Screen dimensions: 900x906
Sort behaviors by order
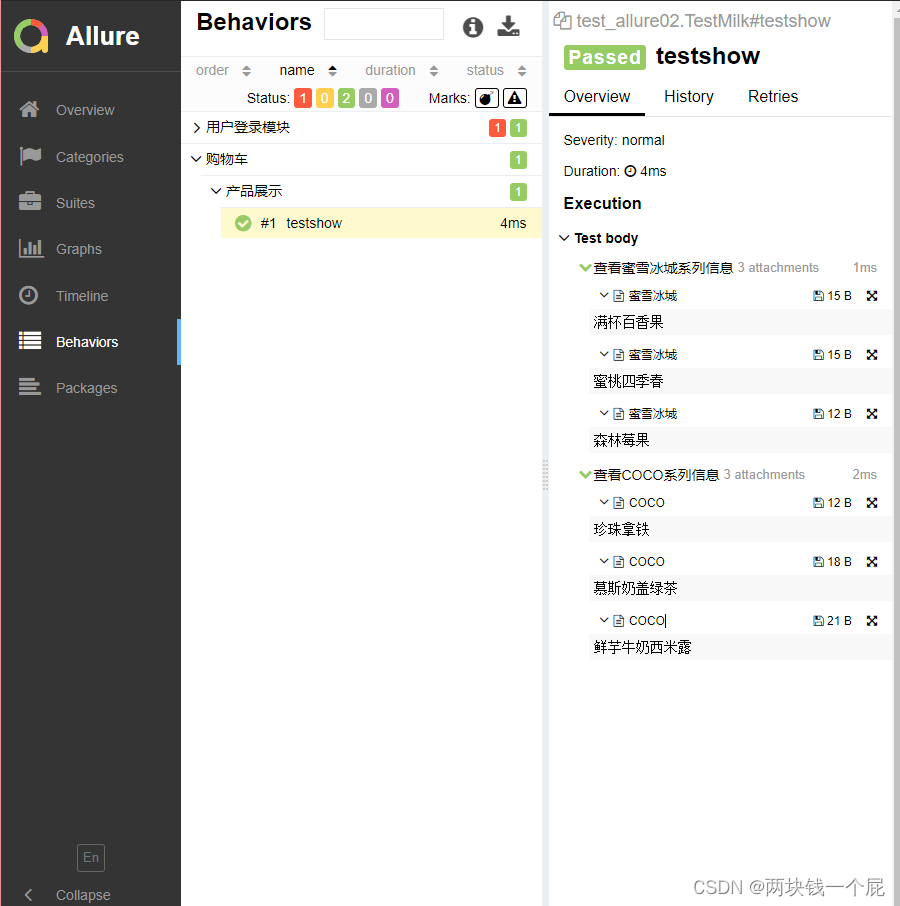point(223,70)
